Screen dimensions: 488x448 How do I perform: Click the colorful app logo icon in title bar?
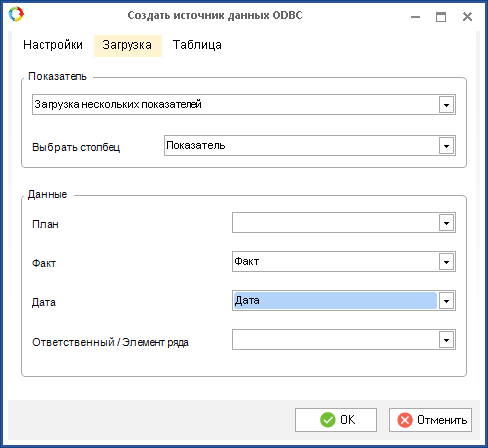point(16,14)
